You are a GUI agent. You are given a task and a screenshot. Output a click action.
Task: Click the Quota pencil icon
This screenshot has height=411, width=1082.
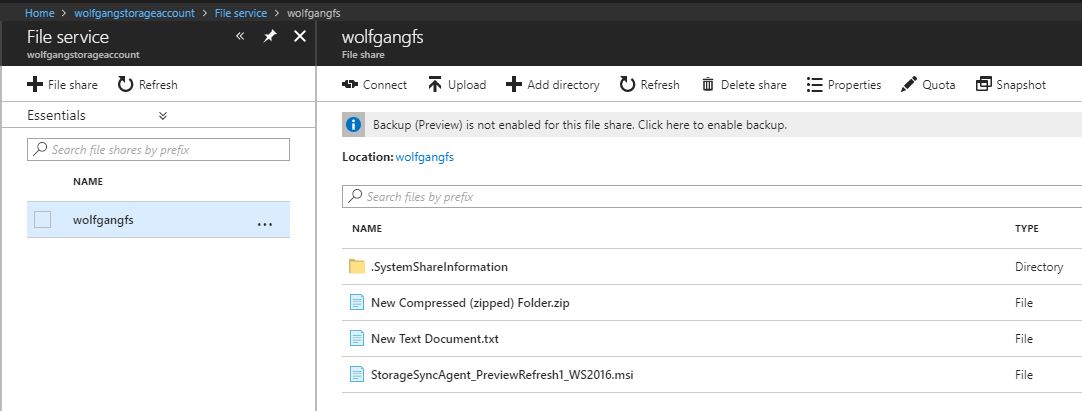click(909, 85)
